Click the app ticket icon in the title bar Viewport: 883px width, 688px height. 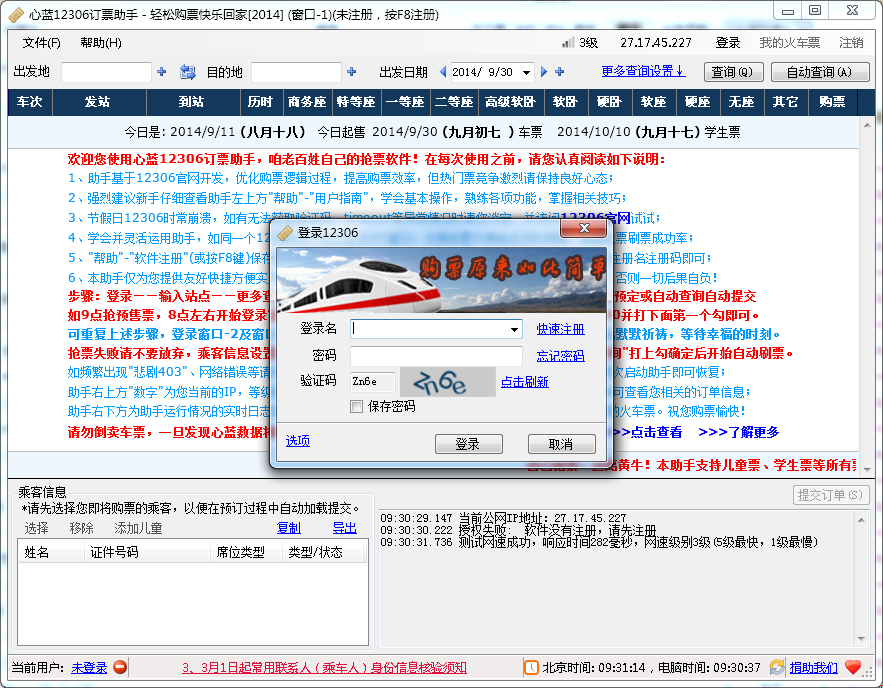[16, 14]
